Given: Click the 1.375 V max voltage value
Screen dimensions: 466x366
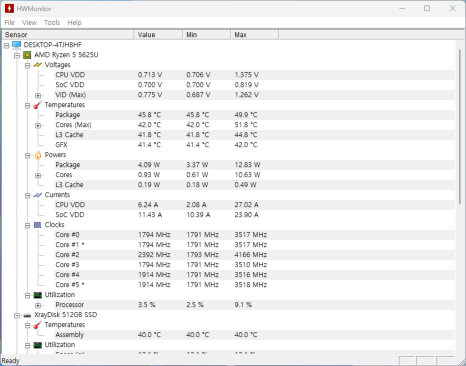Looking at the screenshot, I should (x=247, y=75).
